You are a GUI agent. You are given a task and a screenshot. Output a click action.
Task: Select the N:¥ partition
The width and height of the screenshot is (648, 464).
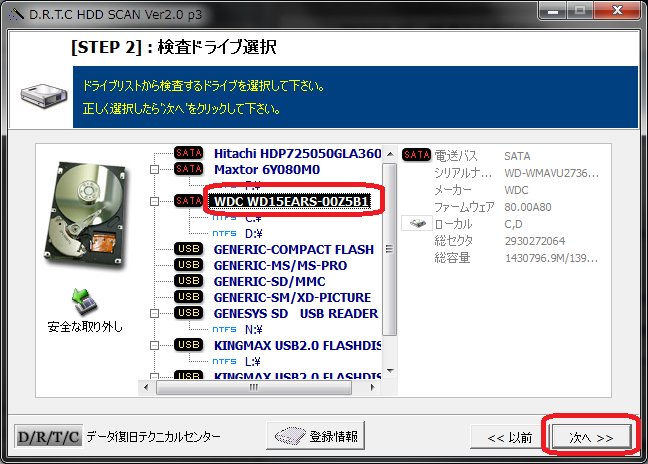tap(254, 330)
